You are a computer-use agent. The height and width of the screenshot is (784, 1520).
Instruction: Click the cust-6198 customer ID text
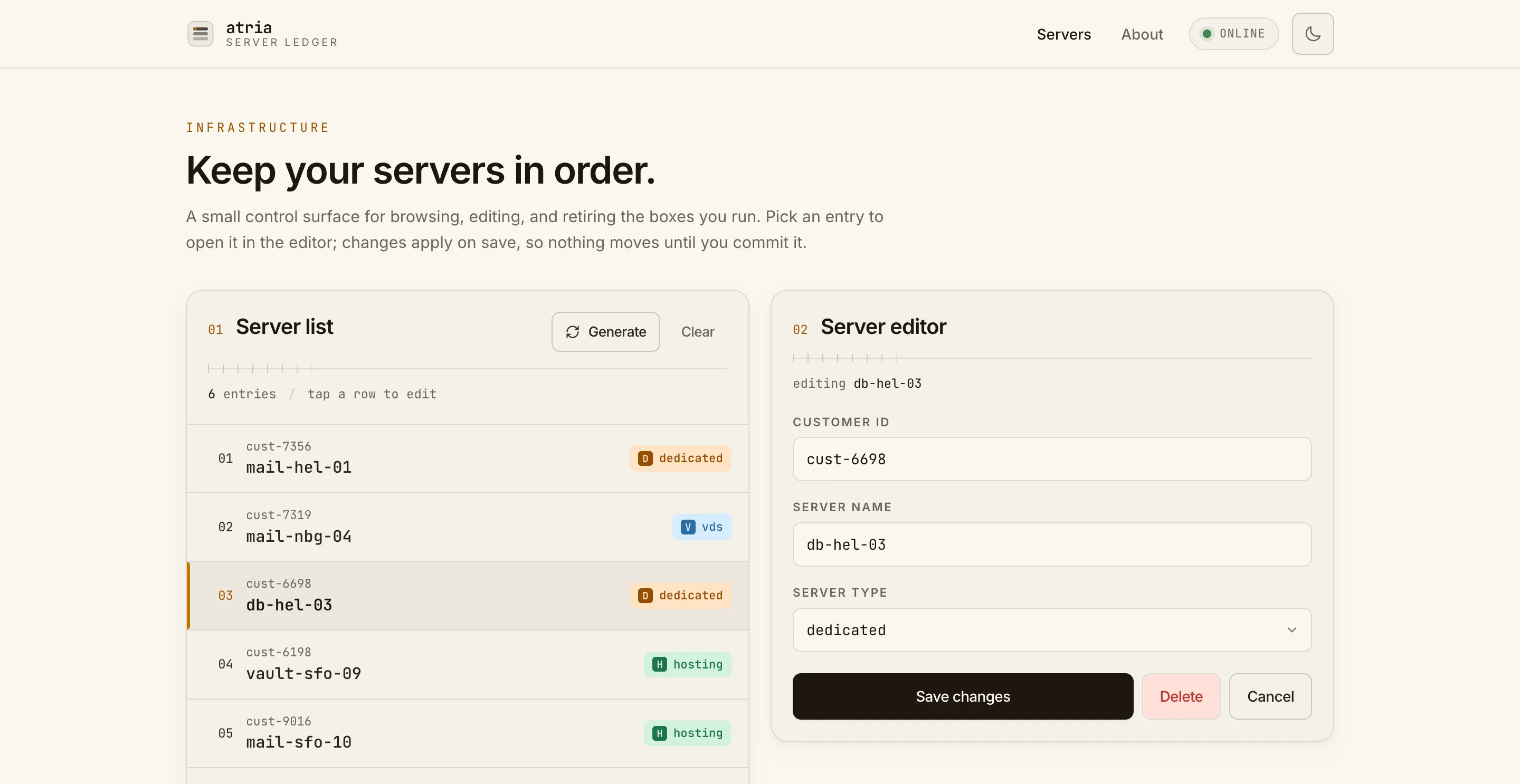(278, 652)
